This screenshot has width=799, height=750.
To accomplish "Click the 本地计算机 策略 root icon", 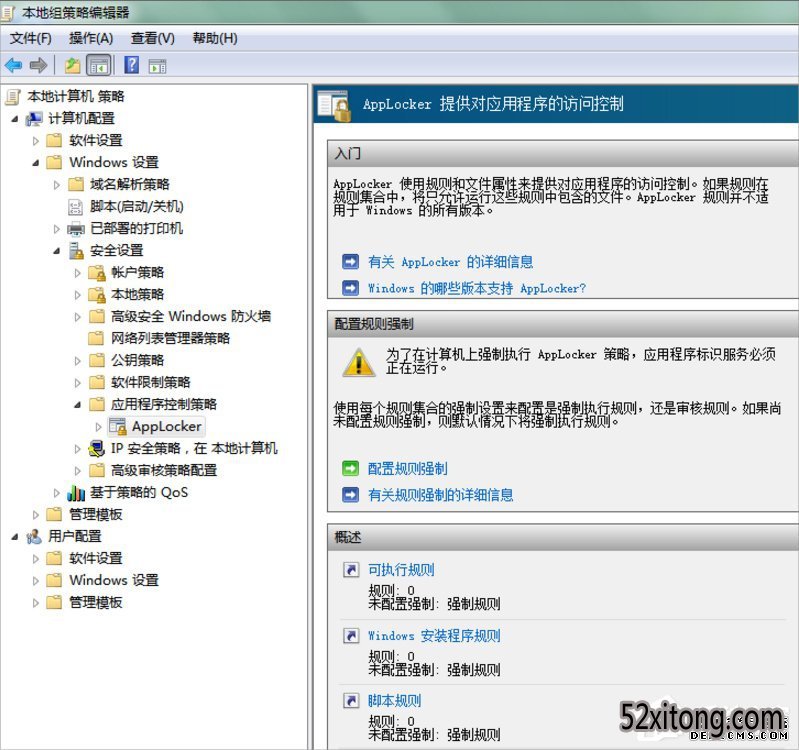I will point(13,96).
